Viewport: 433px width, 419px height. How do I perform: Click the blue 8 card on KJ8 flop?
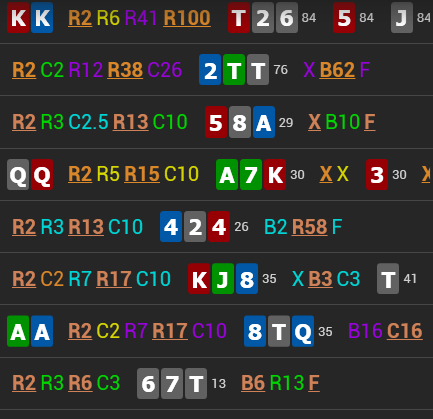coord(247,279)
